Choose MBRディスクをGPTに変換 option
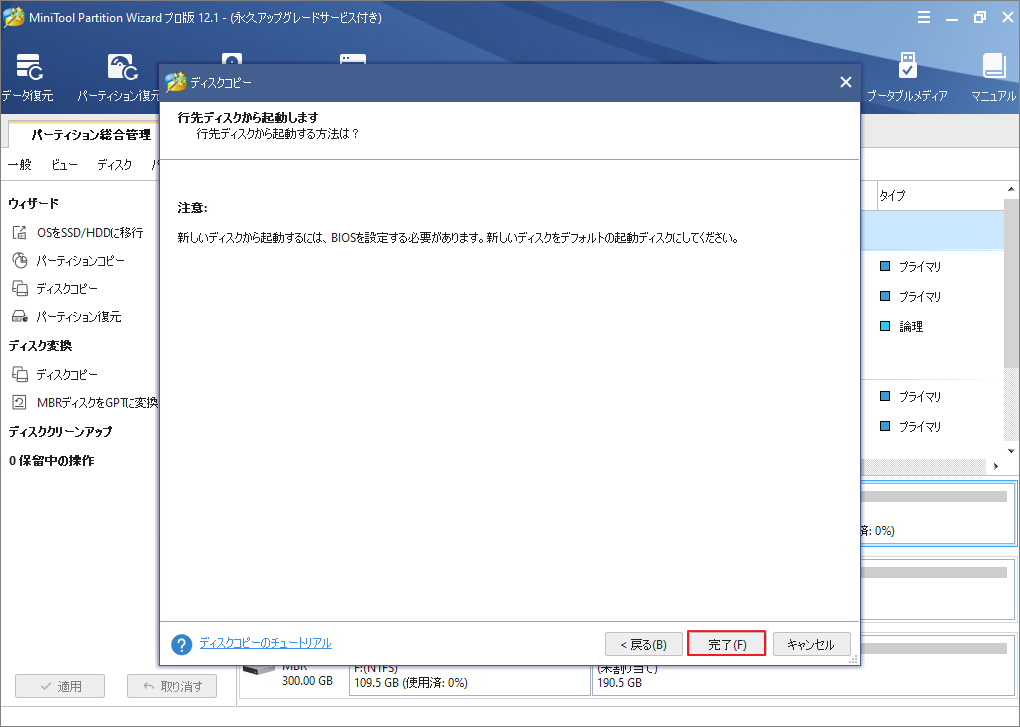Image resolution: width=1020 pixels, height=727 pixels. 96,402
